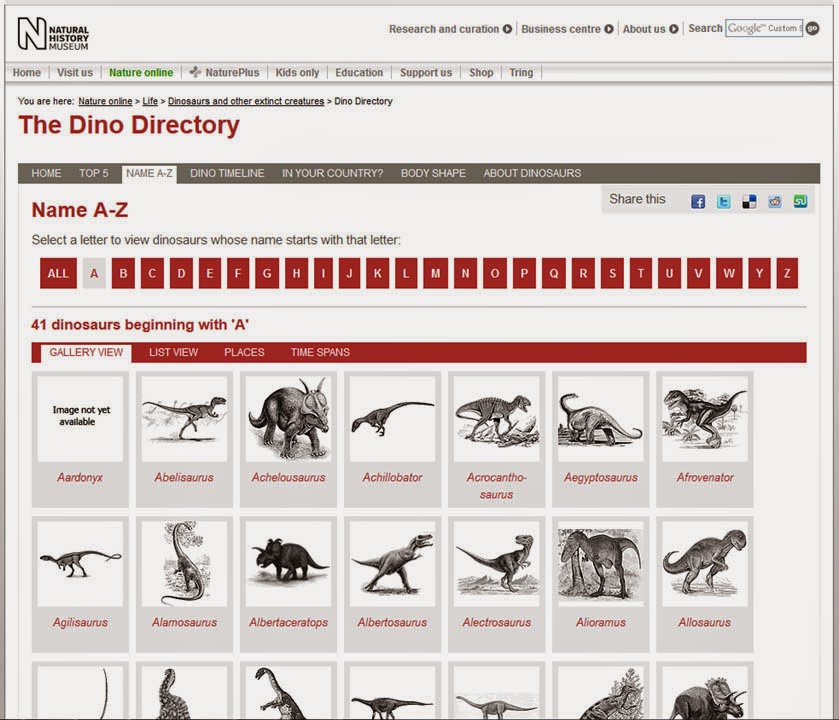Switch to LIST VIEW tab
This screenshot has width=839, height=720.
point(173,353)
